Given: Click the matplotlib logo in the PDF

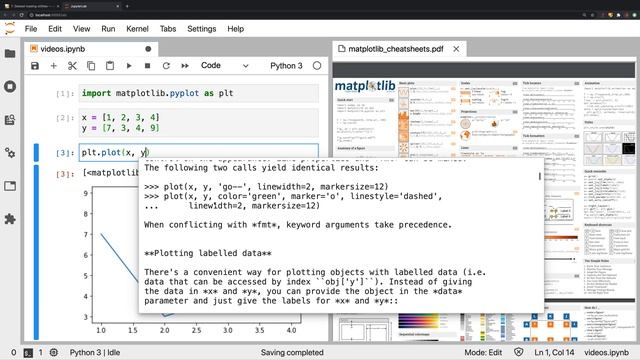Looking at the screenshot, I should (x=365, y=86).
